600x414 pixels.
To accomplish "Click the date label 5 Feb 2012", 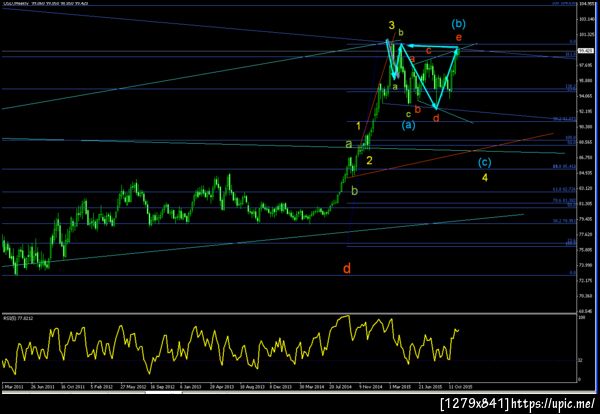I will click(102, 387).
